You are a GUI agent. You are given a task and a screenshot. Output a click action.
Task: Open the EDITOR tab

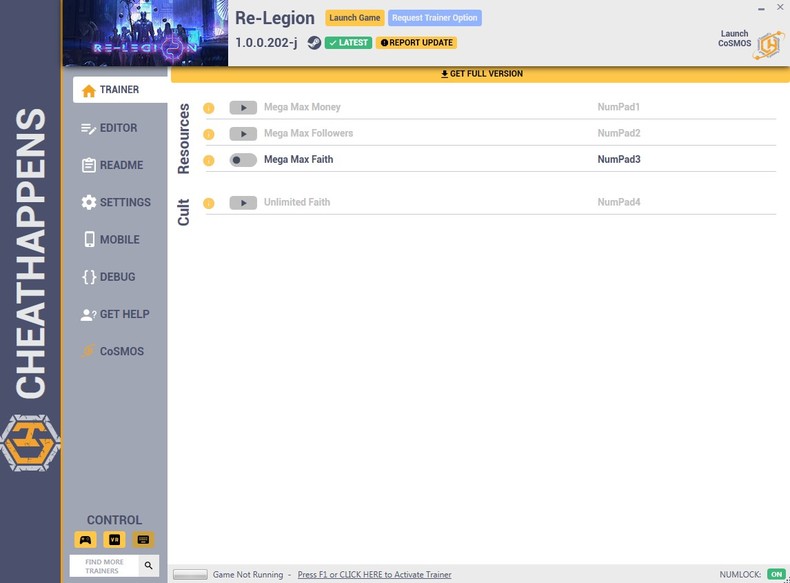[118, 128]
